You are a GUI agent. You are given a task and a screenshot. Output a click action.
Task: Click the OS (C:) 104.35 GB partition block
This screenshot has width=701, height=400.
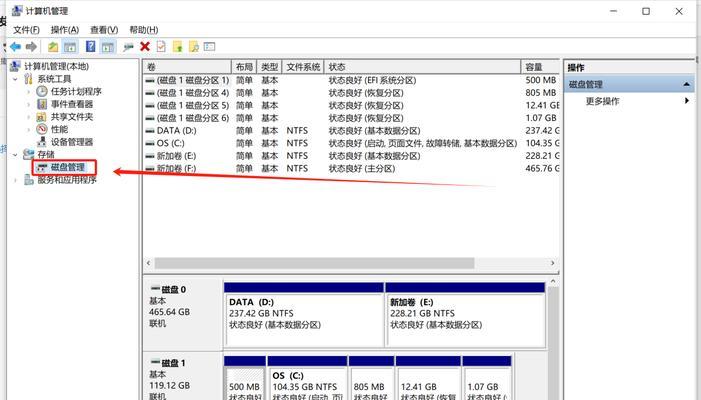coord(308,378)
